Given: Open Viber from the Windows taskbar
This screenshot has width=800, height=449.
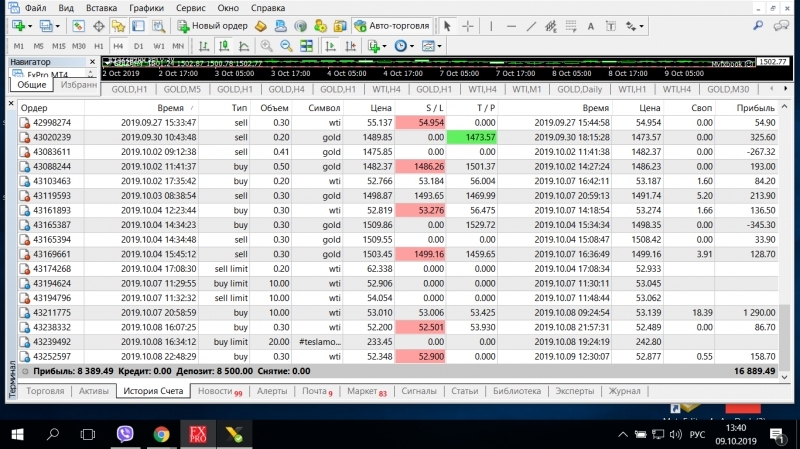Looking at the screenshot, I should pyautogui.click(x=127, y=434).
